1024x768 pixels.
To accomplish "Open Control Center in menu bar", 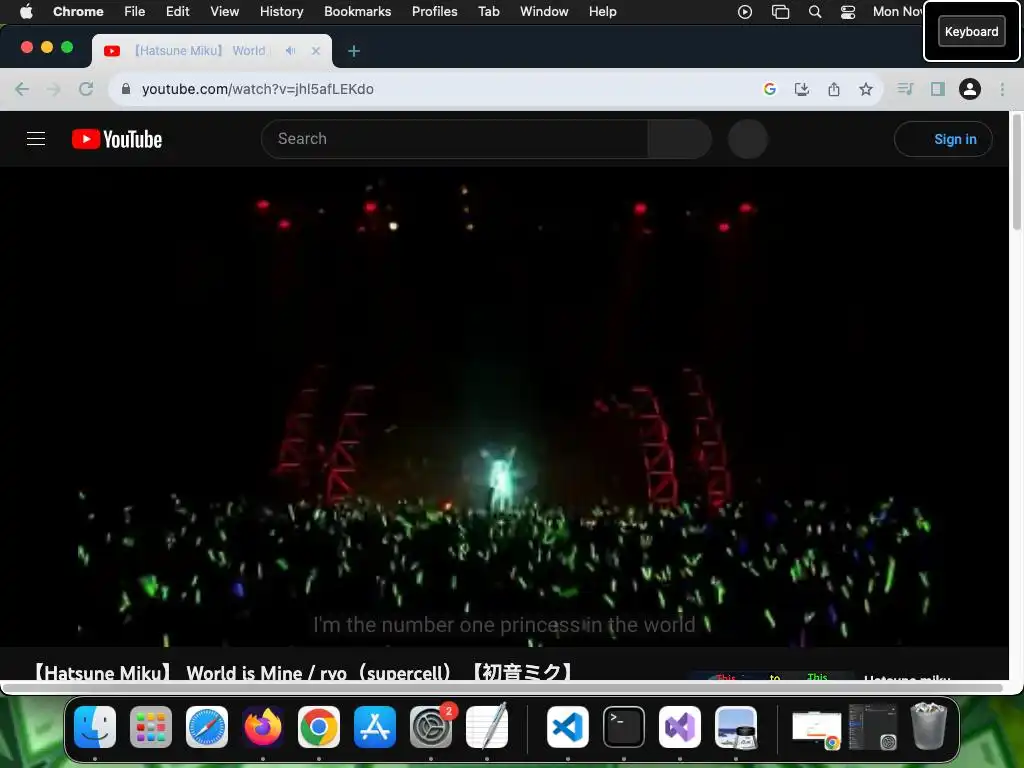I will coord(848,11).
